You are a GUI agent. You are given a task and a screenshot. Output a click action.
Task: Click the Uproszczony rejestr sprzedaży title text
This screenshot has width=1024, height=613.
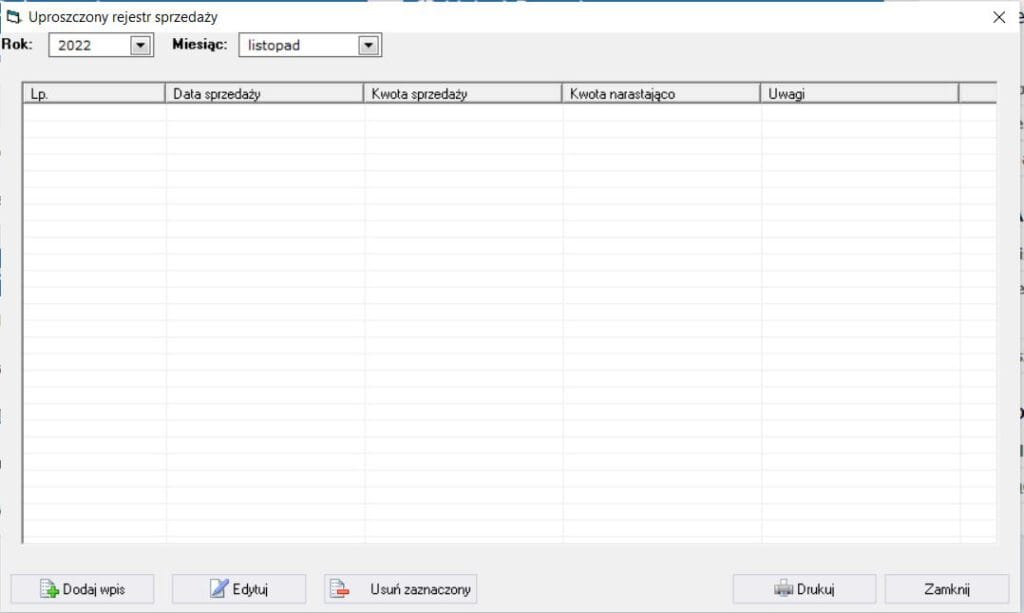pyautogui.click(x=123, y=17)
